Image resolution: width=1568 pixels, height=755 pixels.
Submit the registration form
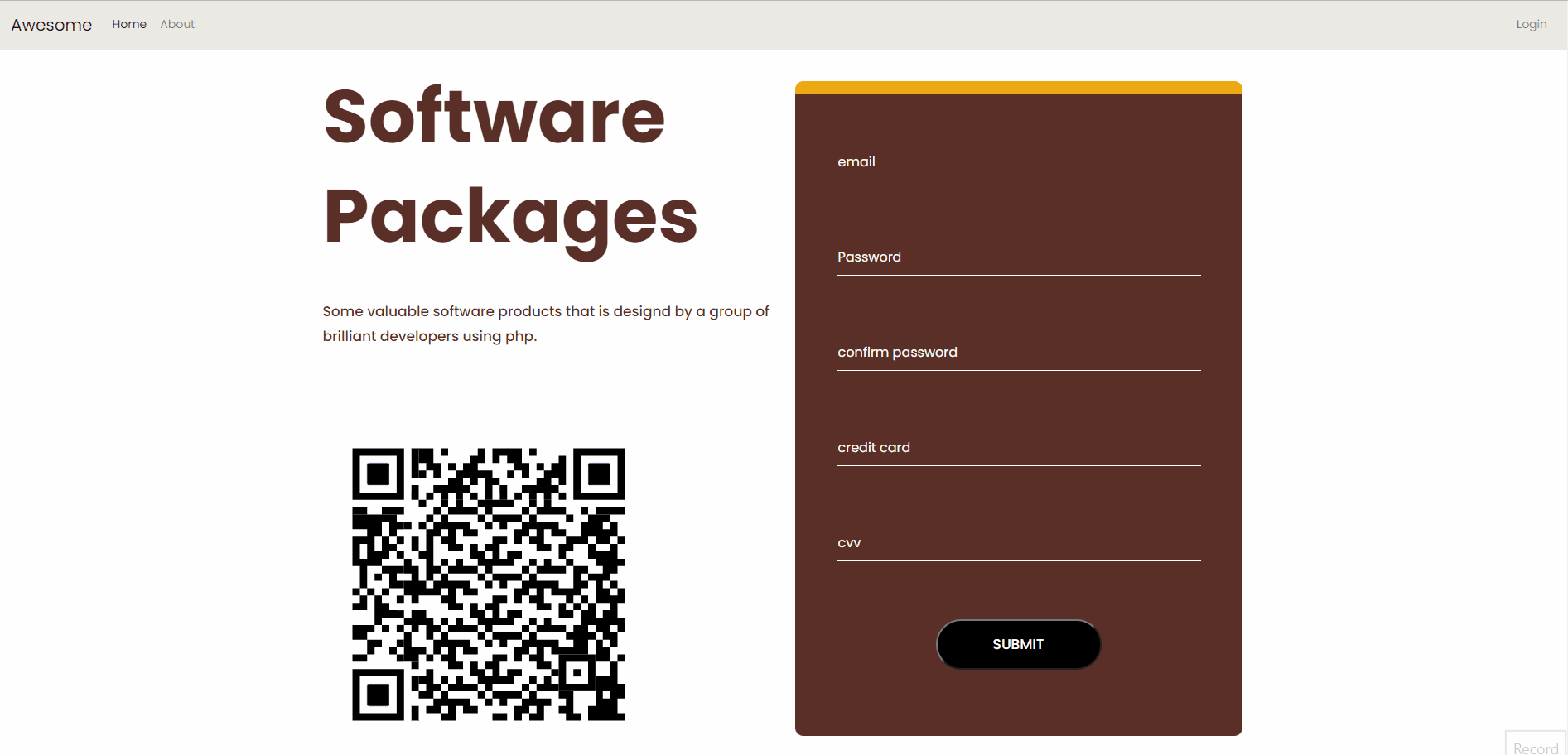click(1019, 644)
